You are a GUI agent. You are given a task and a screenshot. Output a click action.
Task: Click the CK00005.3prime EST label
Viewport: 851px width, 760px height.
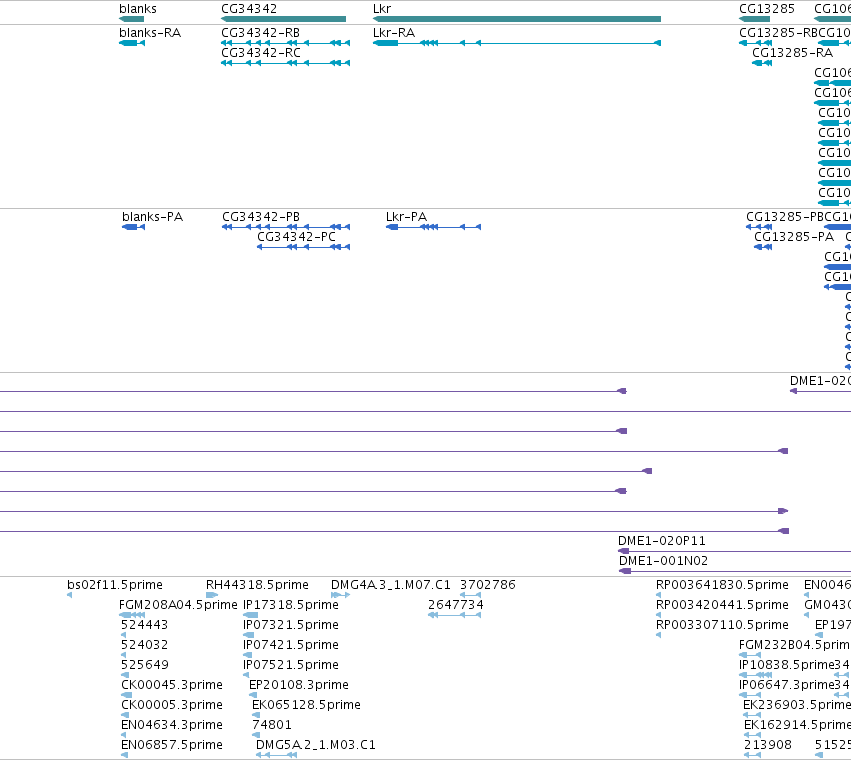[x=172, y=705]
